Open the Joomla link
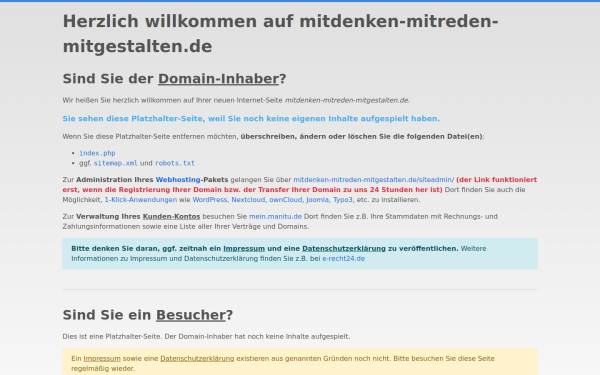600x375 pixels. (317, 200)
